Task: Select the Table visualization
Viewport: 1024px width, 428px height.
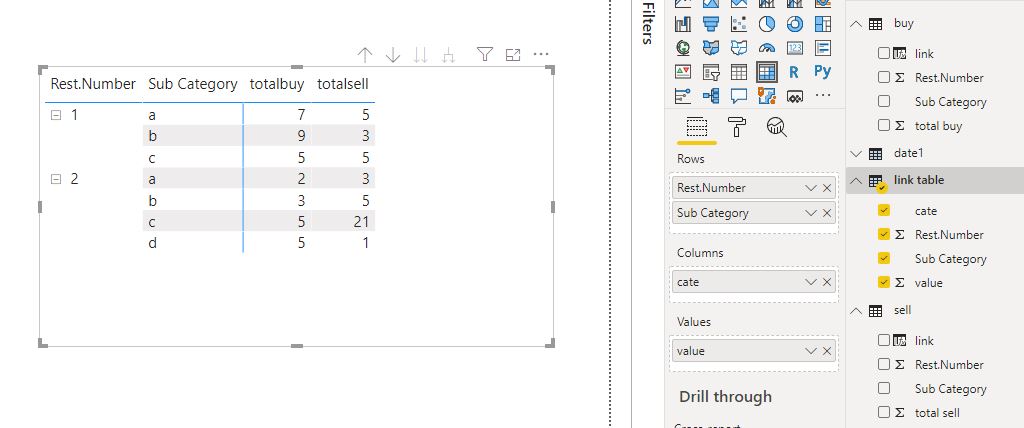Action: point(739,72)
